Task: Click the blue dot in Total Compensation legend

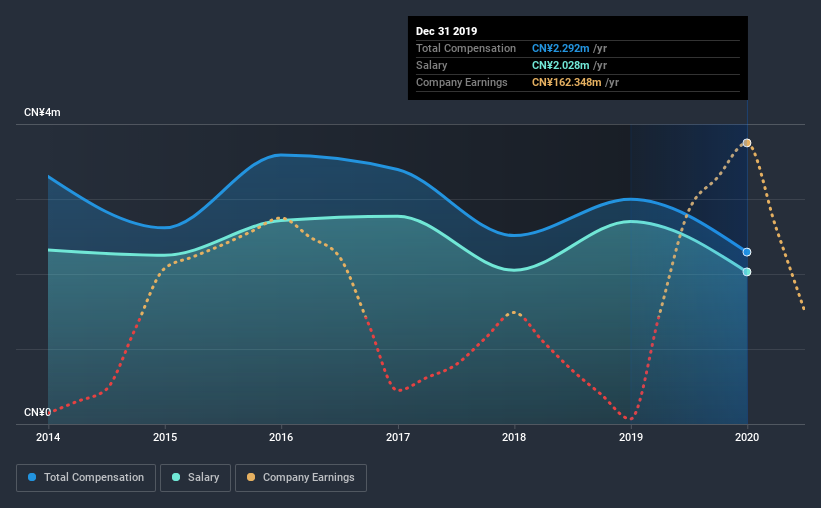Action: point(32,477)
